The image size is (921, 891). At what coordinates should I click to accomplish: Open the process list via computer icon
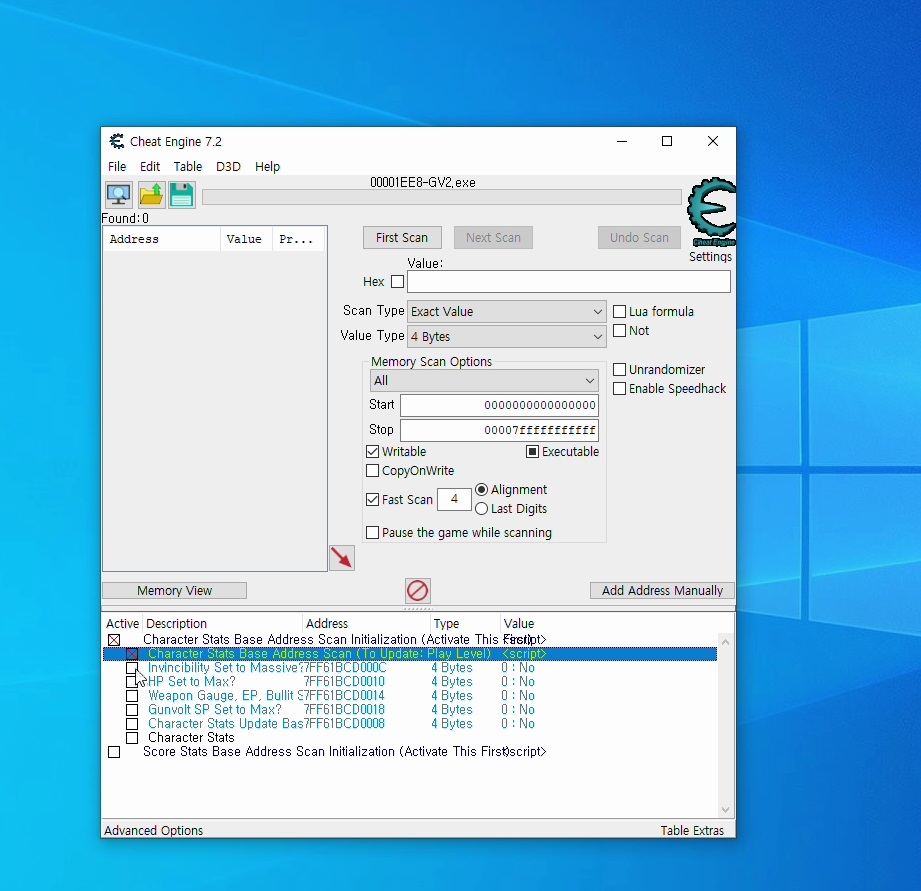(119, 195)
